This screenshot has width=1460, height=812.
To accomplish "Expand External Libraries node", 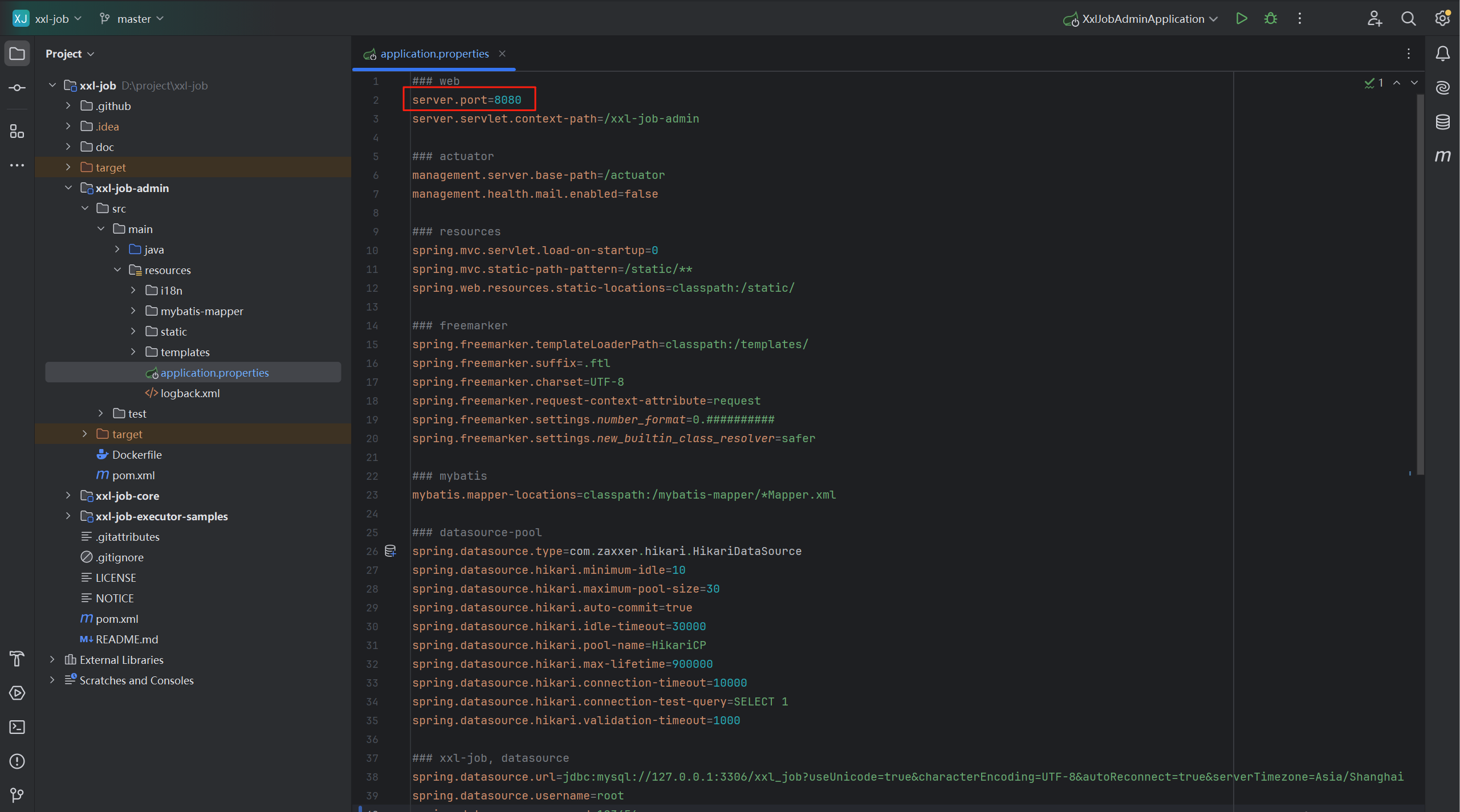I will [52, 660].
